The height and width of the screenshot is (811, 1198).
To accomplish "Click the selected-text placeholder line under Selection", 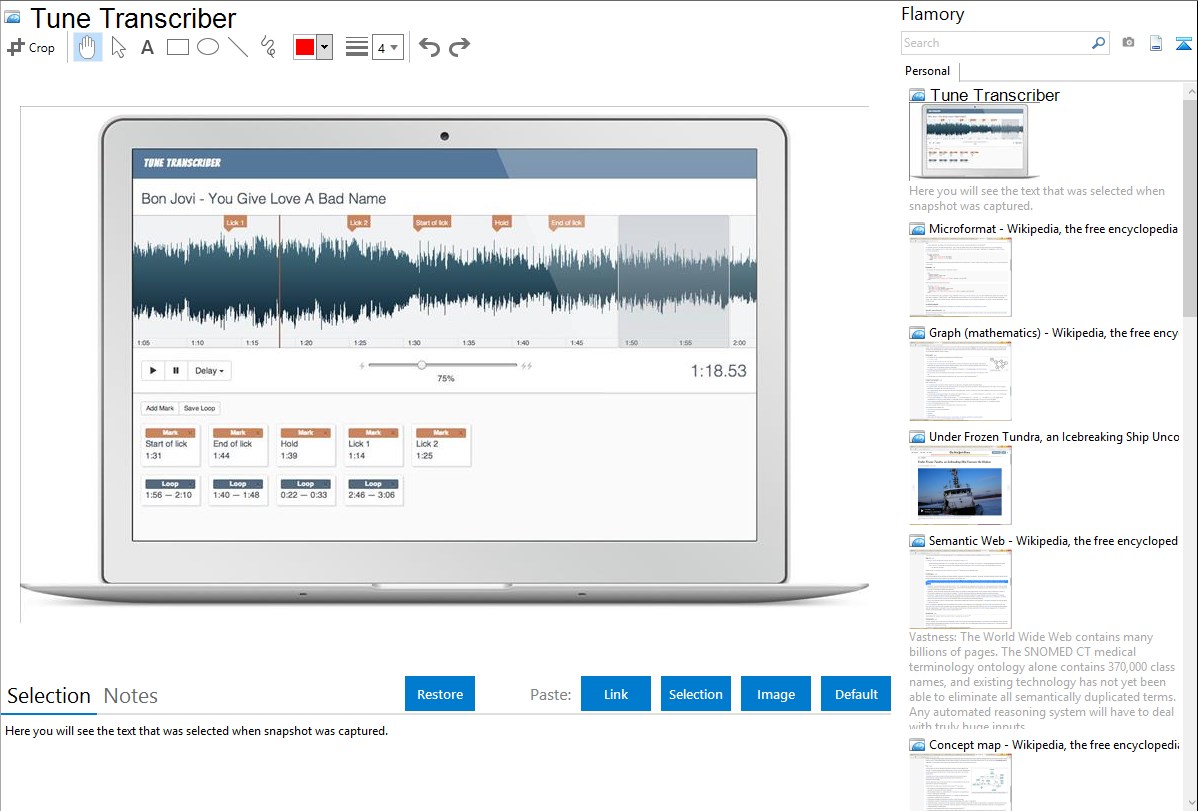I will click(196, 731).
